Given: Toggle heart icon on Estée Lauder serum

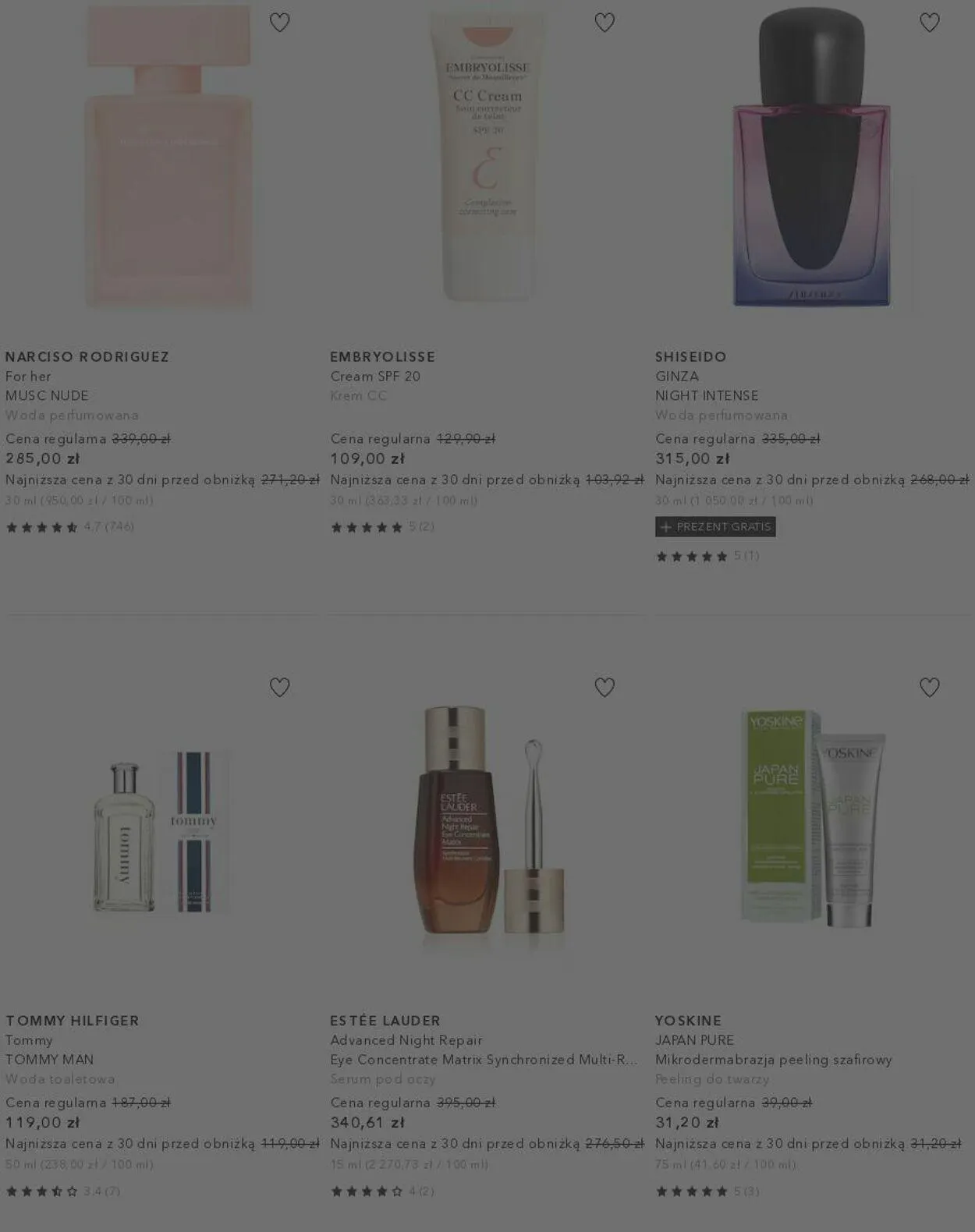Looking at the screenshot, I should click(604, 687).
